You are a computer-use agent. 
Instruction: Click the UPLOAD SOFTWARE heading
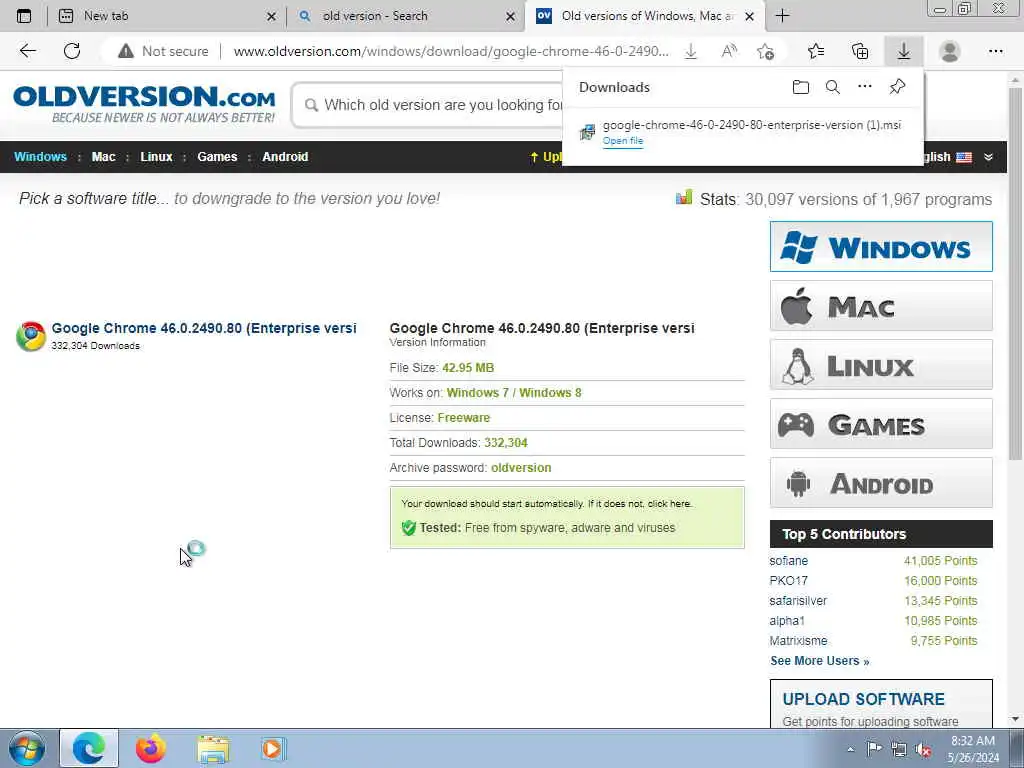pyautogui.click(x=863, y=699)
